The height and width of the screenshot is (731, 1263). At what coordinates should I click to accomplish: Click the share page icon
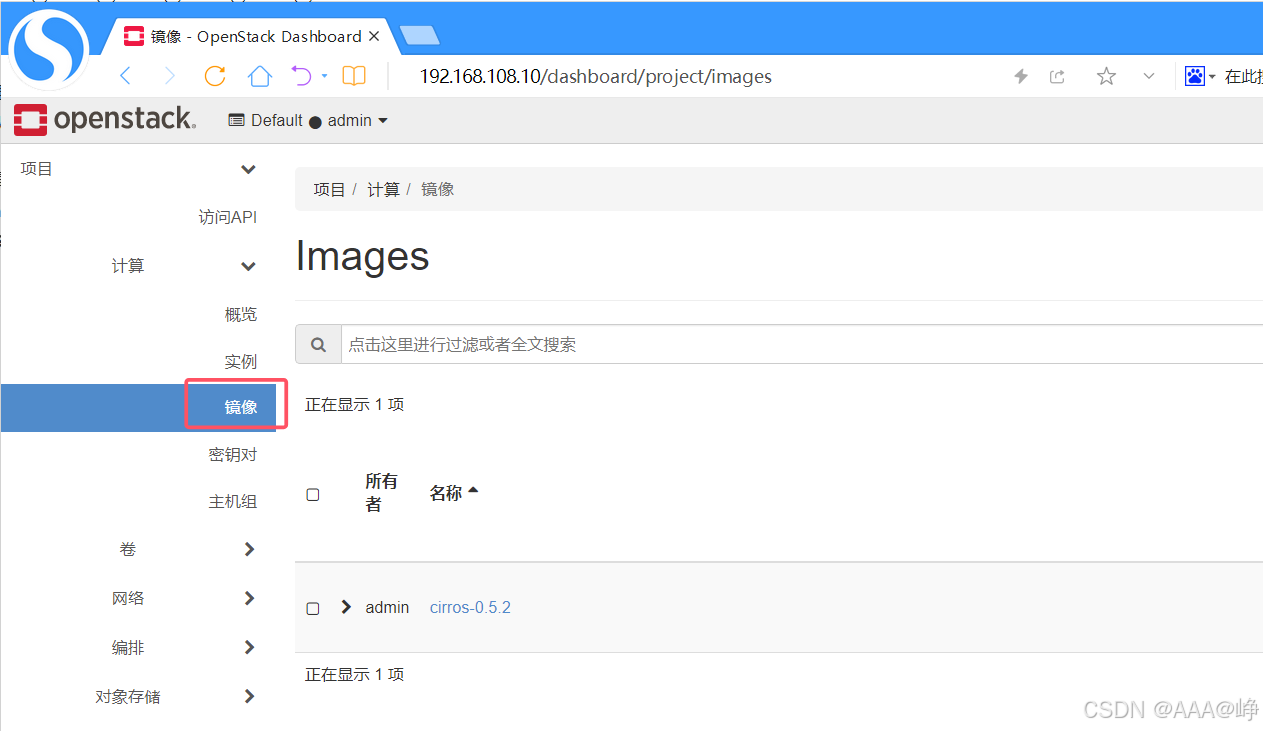click(x=1057, y=76)
